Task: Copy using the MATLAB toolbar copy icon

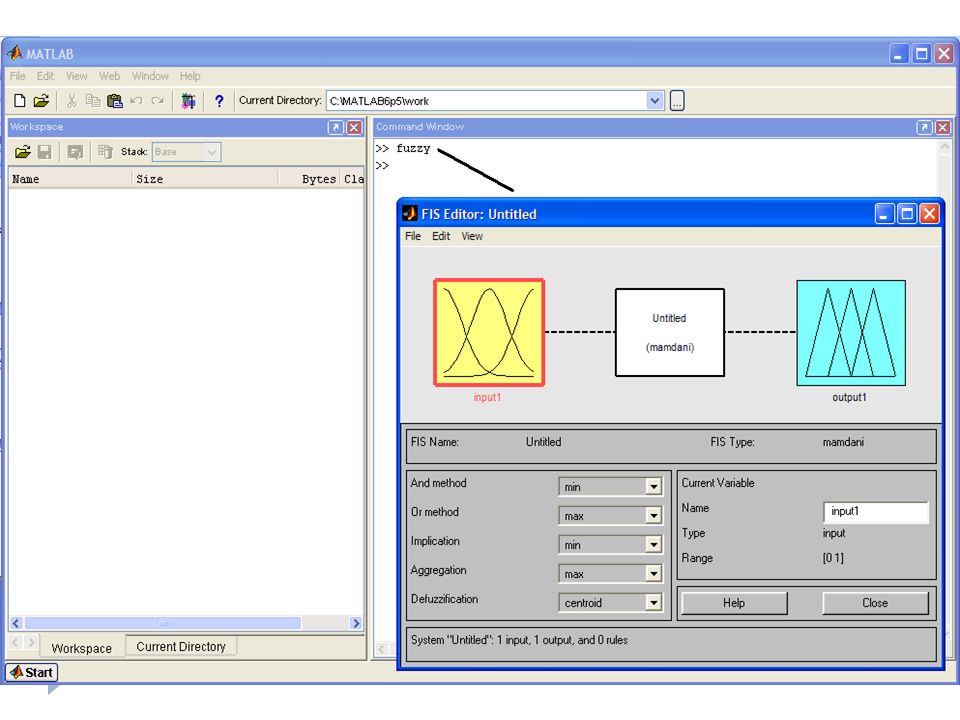Action: coord(93,101)
